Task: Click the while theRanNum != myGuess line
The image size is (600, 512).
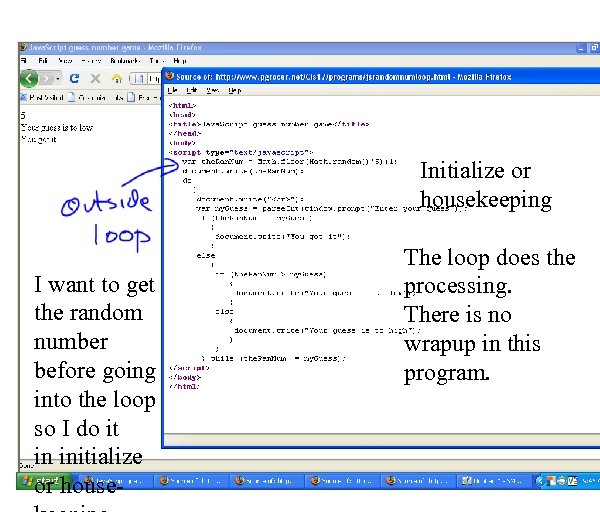Action: click(x=274, y=358)
